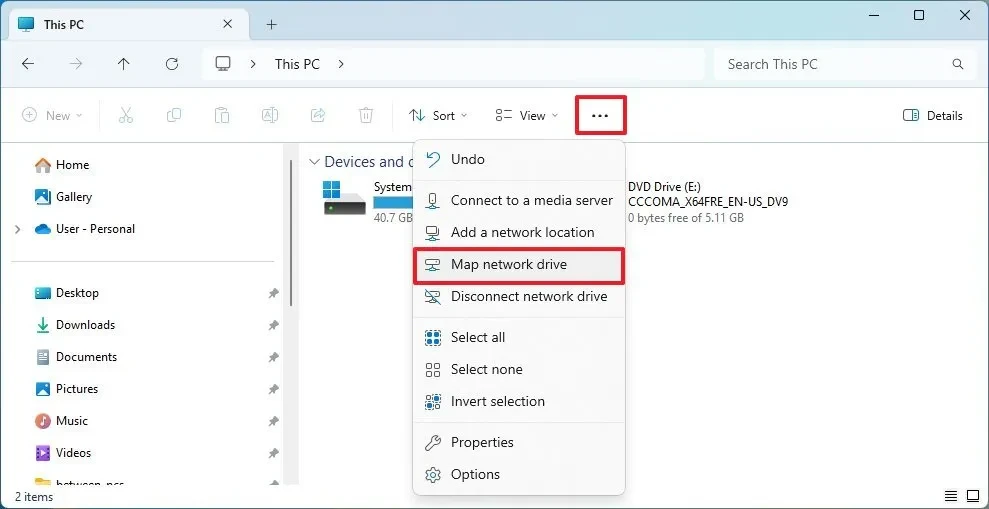Toggle the Details pane button

point(932,116)
